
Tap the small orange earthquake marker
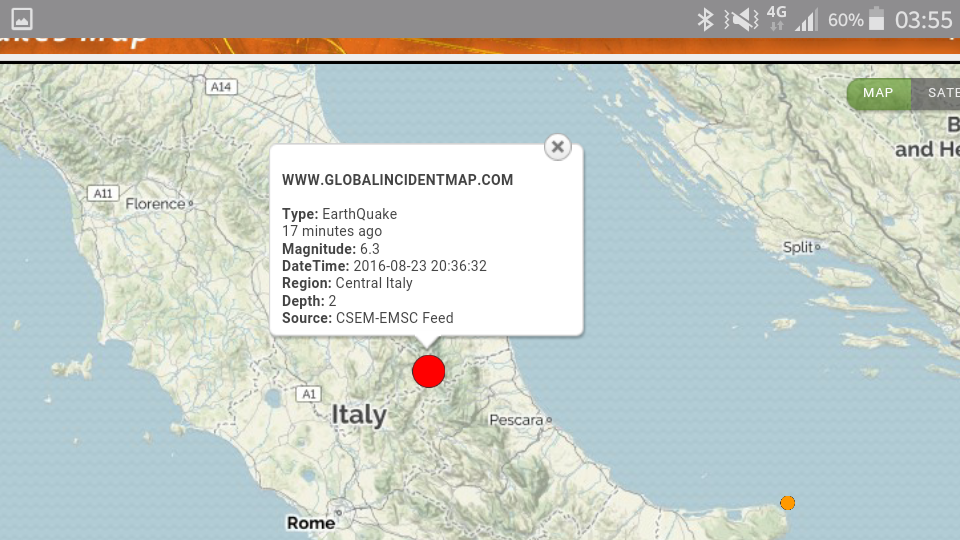point(788,503)
